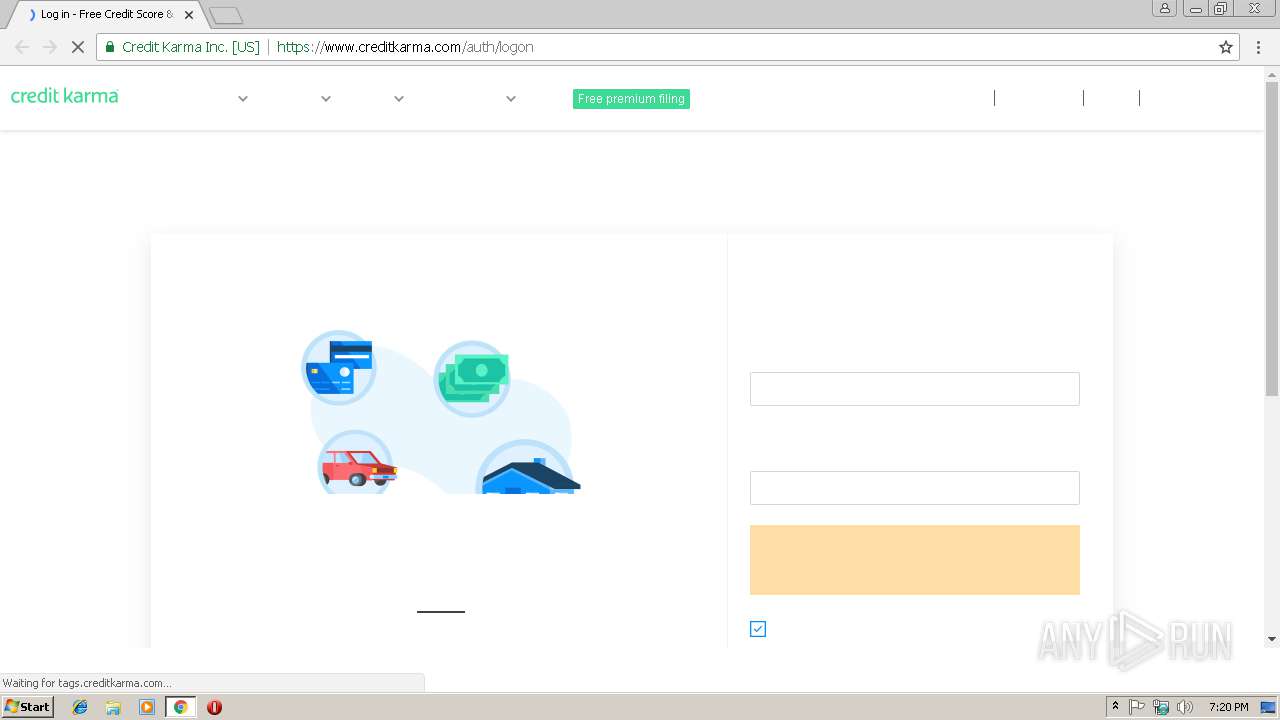
Task: Click the Show desktop button
Action: point(1270,707)
